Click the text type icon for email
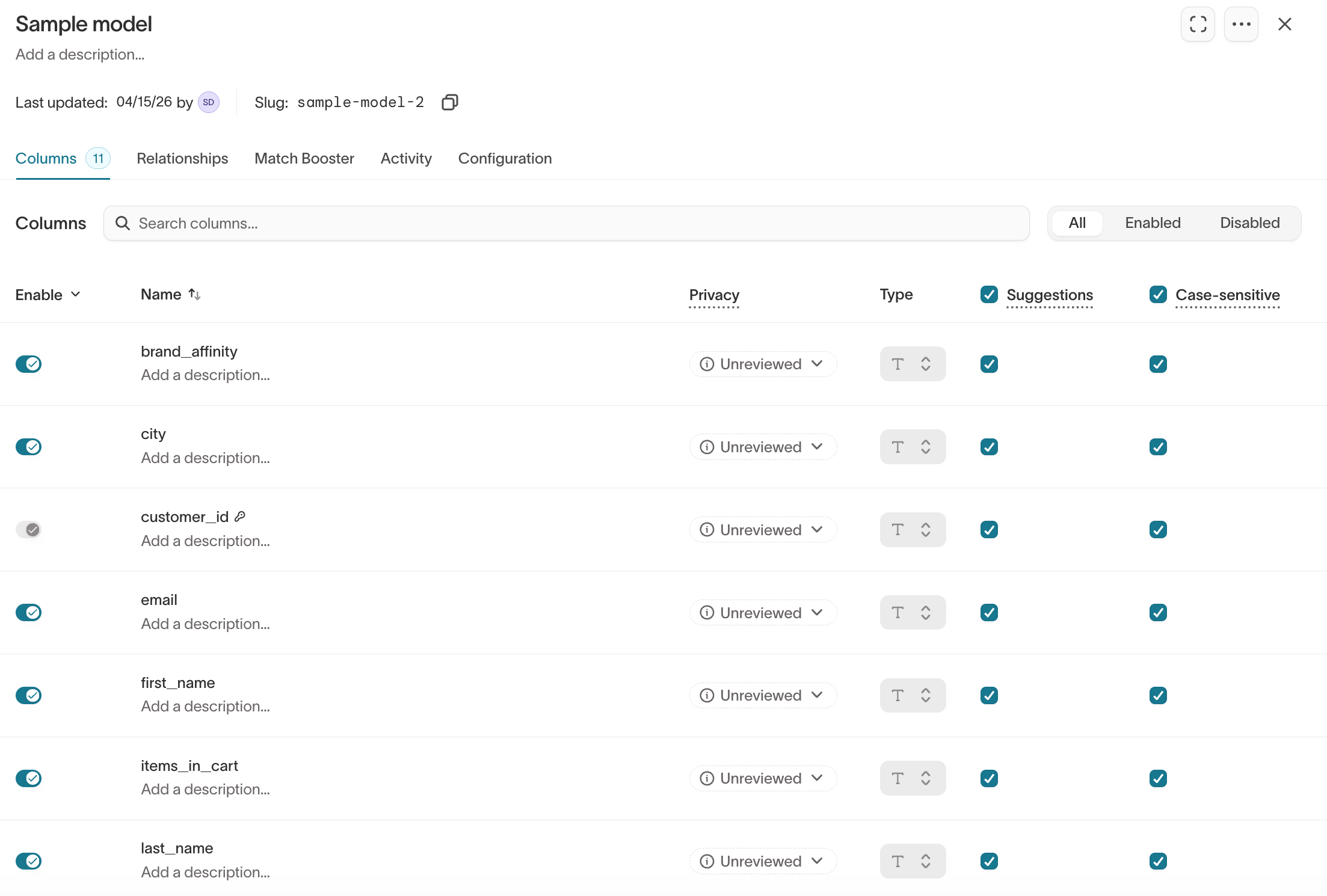 (897, 612)
